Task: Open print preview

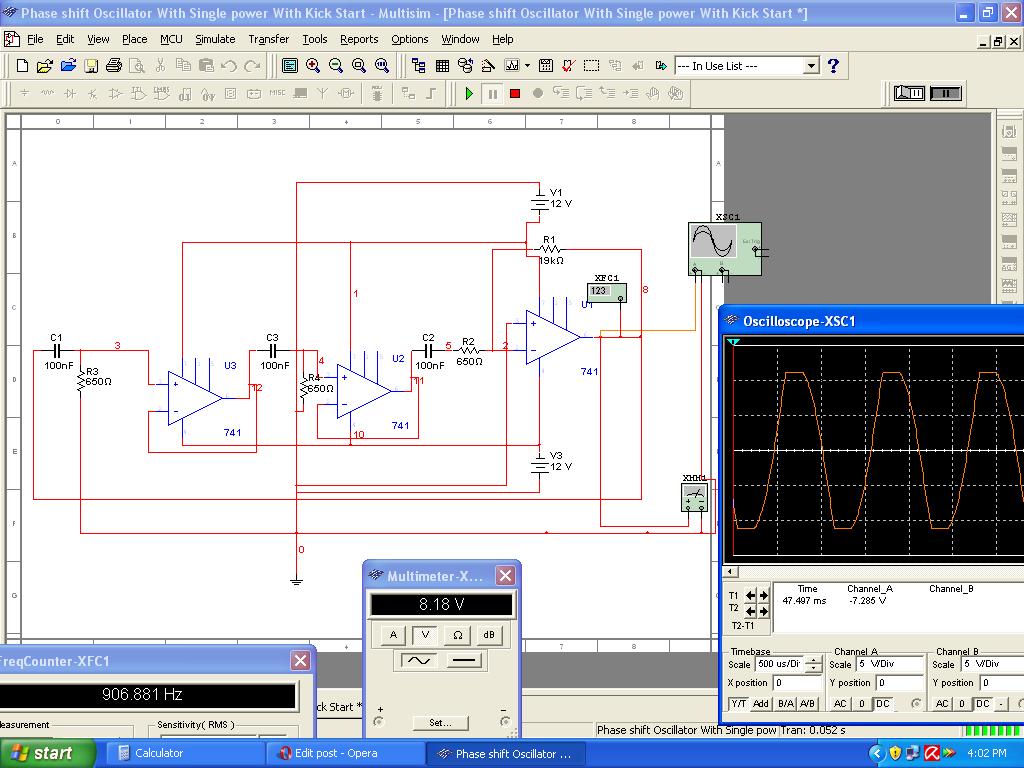Action: point(137,65)
